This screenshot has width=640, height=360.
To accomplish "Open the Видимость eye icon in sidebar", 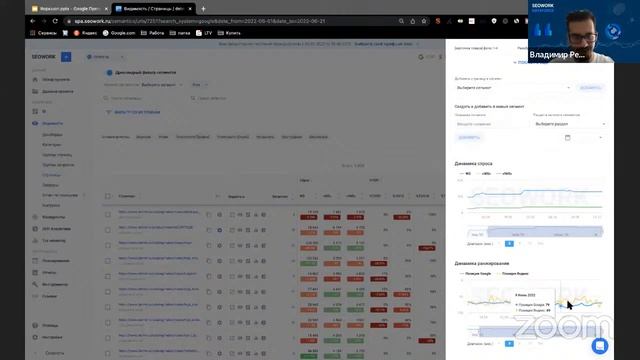I will 35,123.
